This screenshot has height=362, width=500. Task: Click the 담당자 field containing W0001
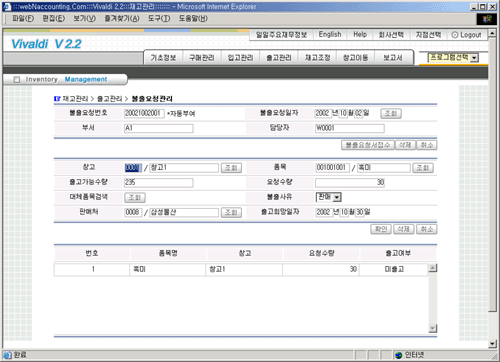click(350, 128)
